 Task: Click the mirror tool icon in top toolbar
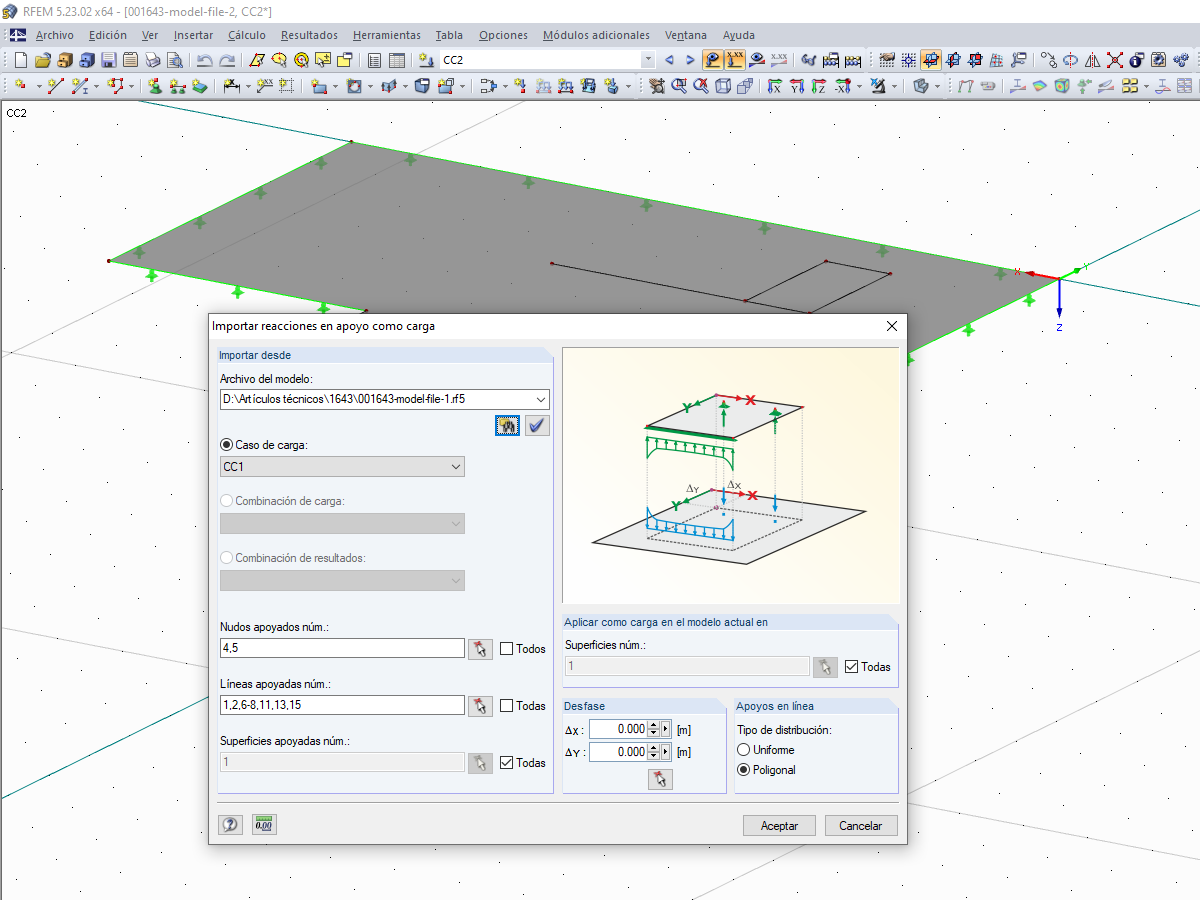(x=1093, y=60)
